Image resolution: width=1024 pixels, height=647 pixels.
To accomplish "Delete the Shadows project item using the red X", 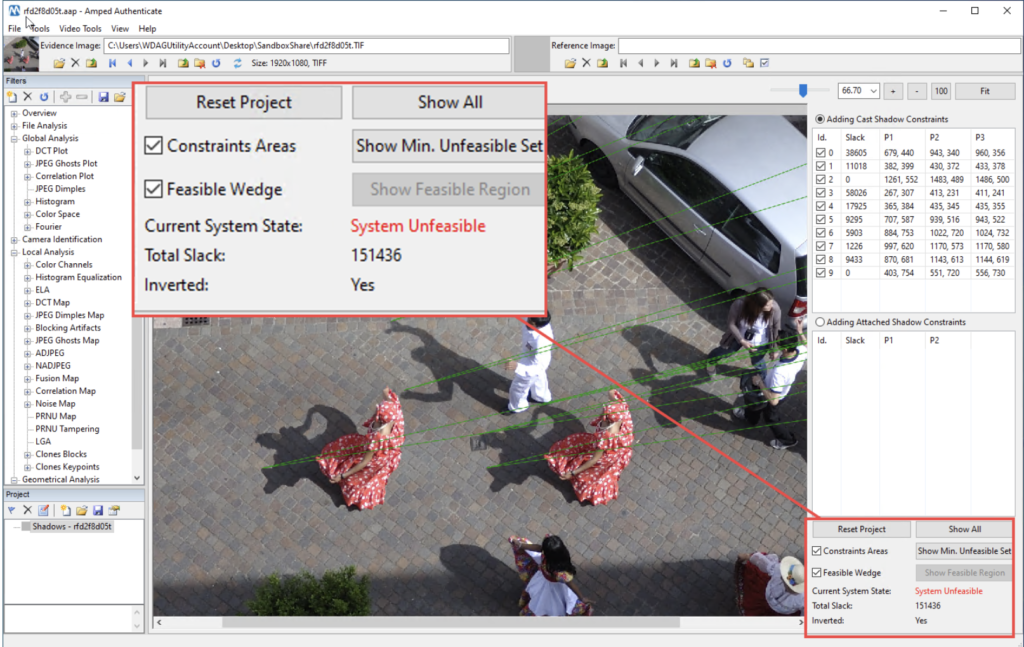I will [x=26, y=510].
